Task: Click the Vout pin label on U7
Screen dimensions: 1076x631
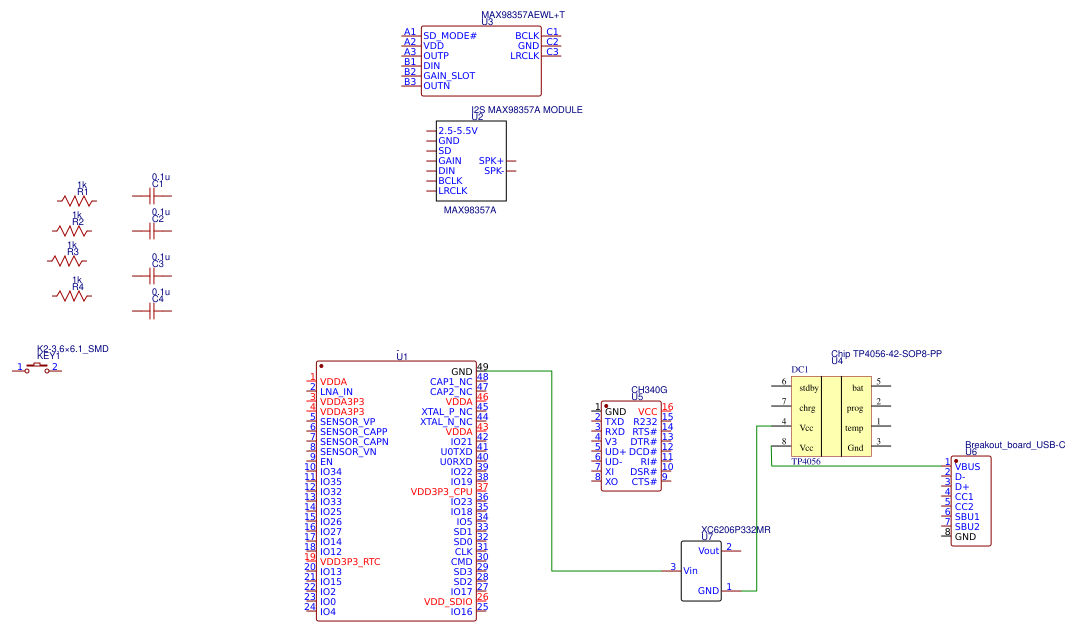Action: click(708, 551)
